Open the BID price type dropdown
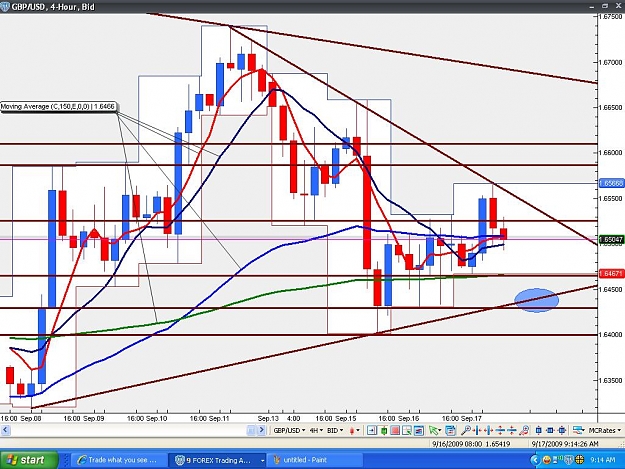625x469 pixels. click(335, 430)
